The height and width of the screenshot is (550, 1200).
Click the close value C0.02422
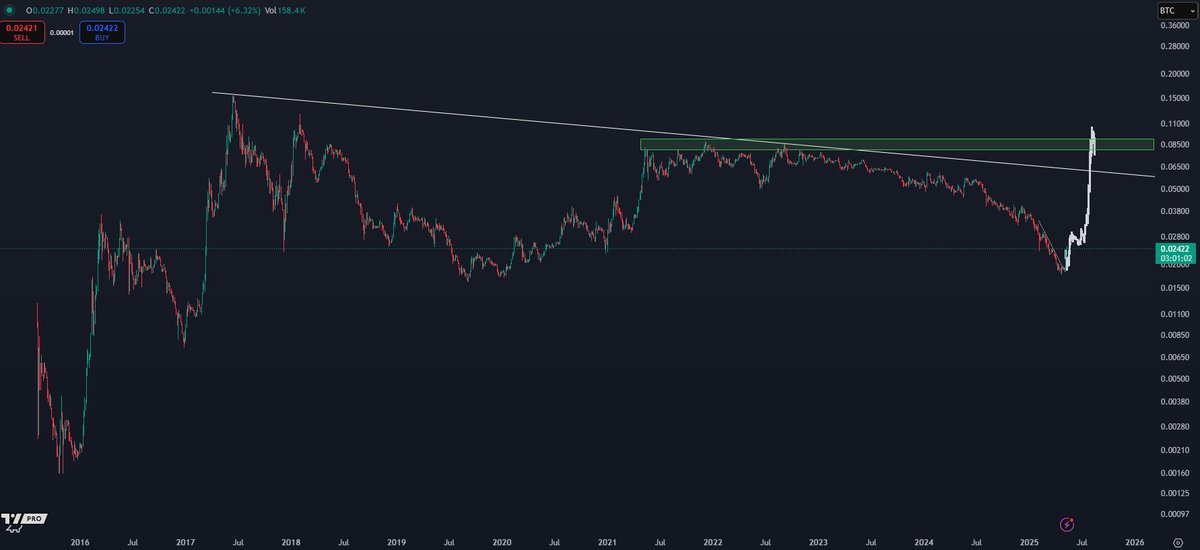(x=169, y=11)
